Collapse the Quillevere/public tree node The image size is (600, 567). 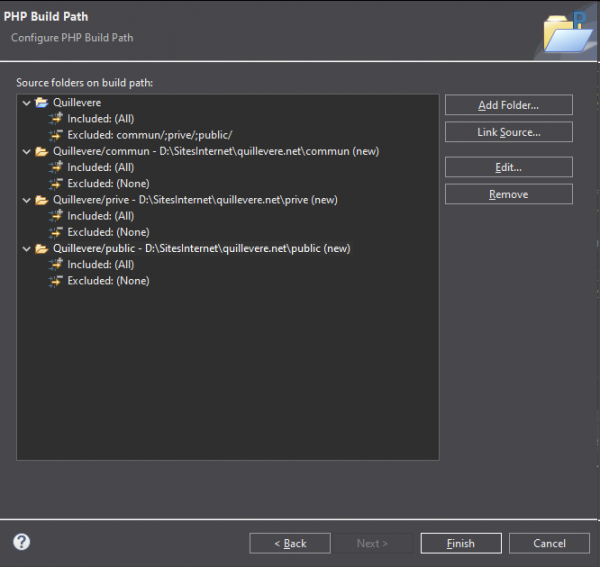[26, 248]
